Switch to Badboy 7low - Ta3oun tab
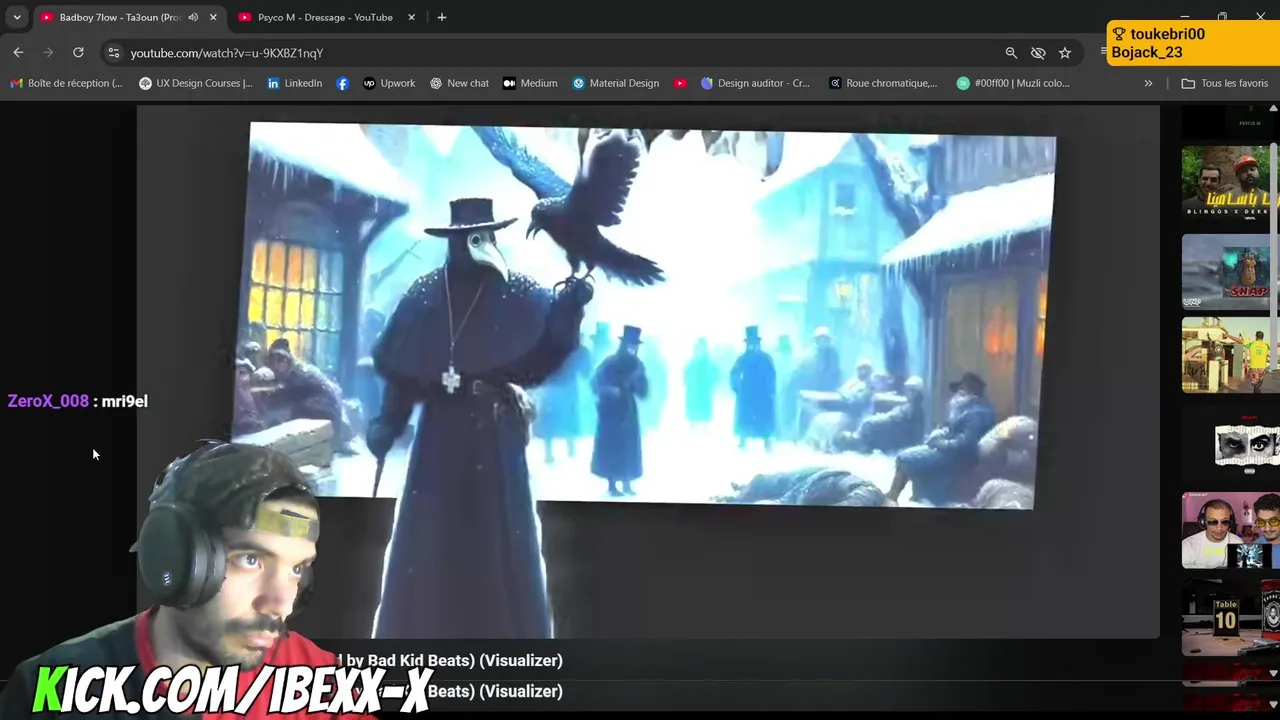Viewport: 1280px width, 720px height. point(119,17)
